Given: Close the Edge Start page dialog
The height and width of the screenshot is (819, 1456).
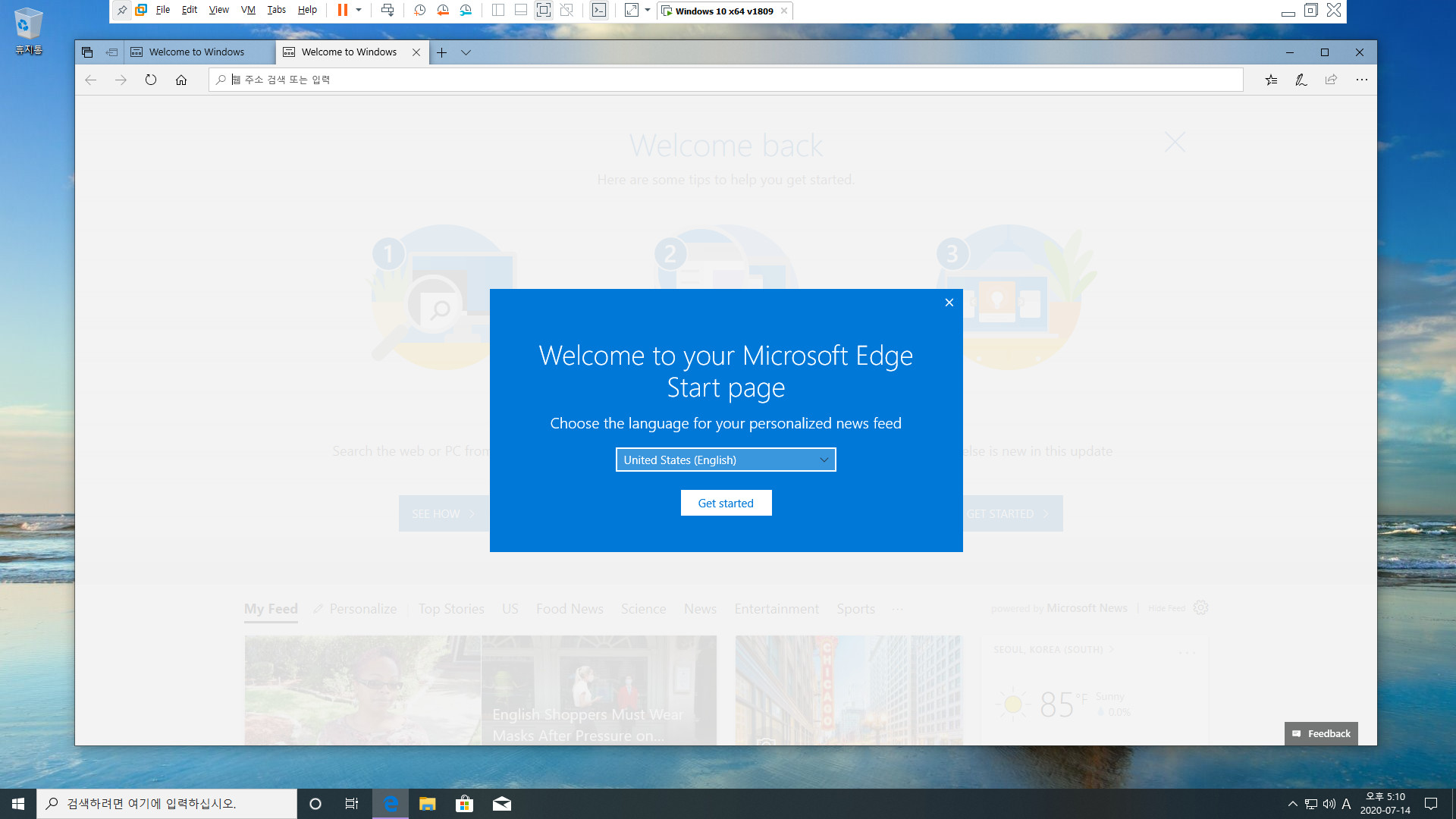Looking at the screenshot, I should (949, 303).
